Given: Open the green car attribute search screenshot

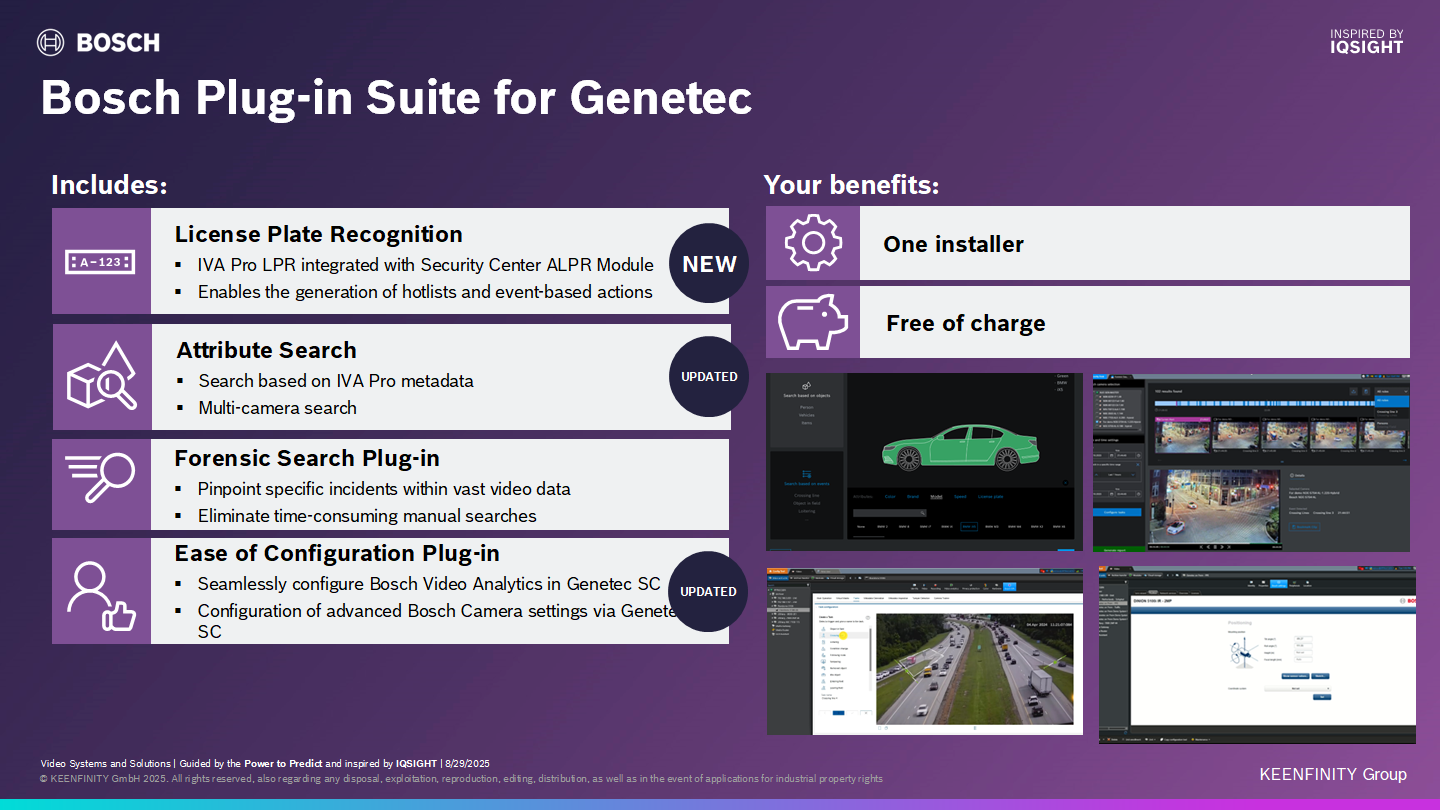Looking at the screenshot, I should point(924,462).
